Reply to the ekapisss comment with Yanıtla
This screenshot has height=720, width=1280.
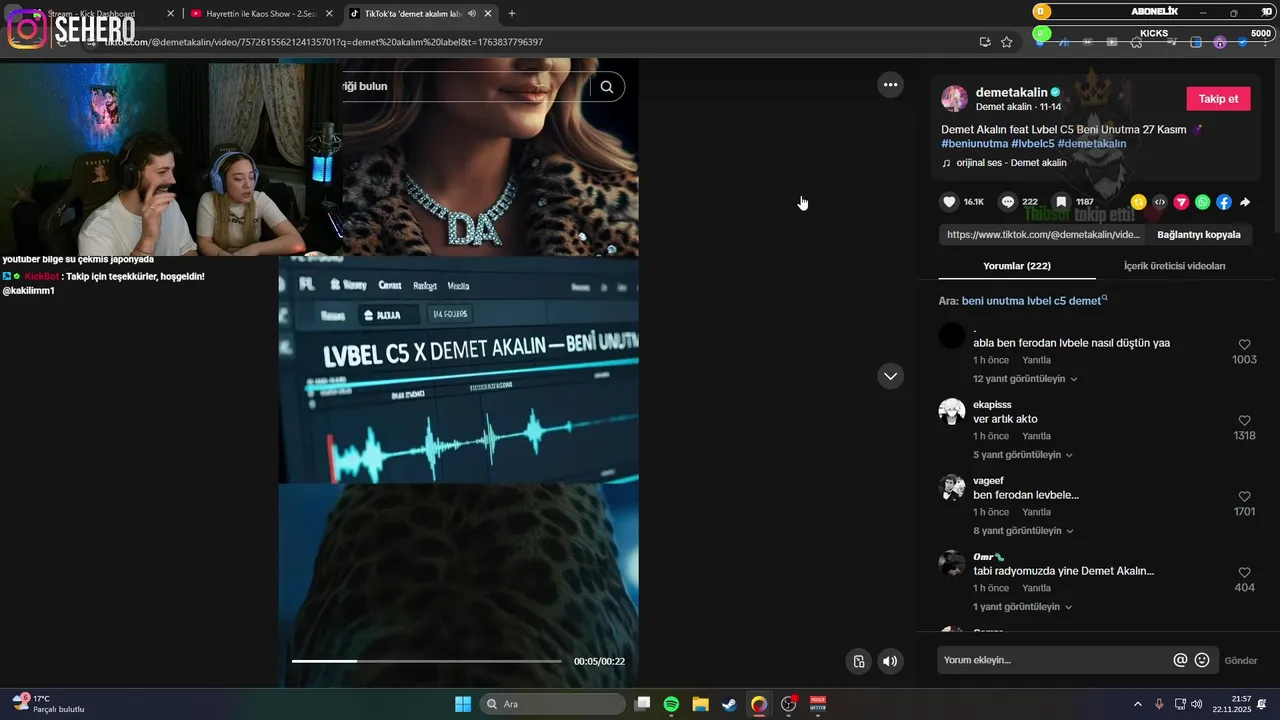coord(1036,436)
